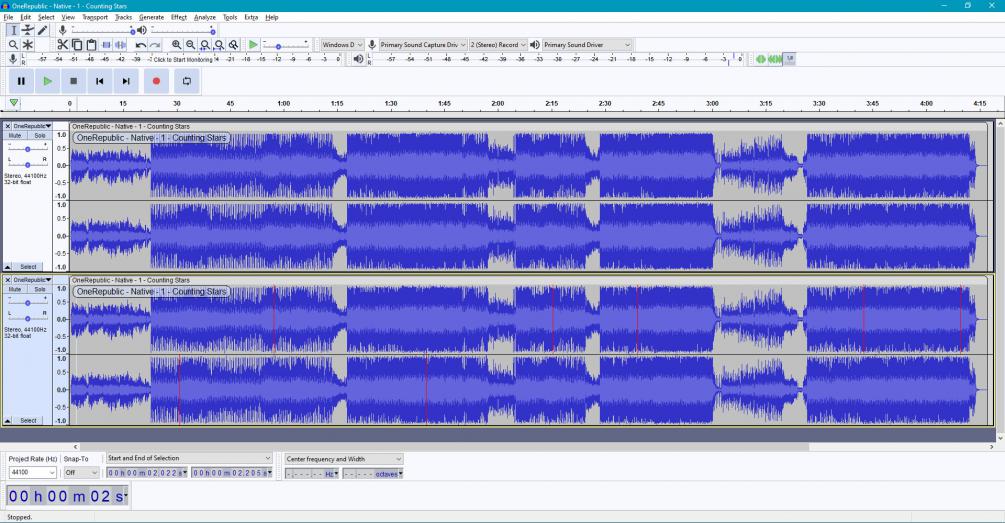Toggle the Loop playback button
1005x523 pixels.
click(x=185, y=81)
